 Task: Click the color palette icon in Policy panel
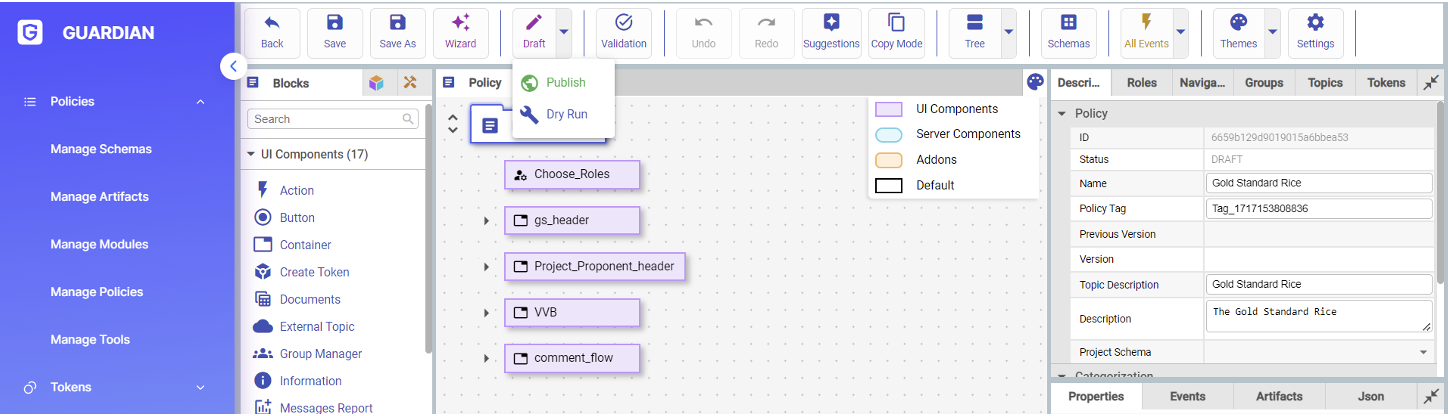point(1035,82)
